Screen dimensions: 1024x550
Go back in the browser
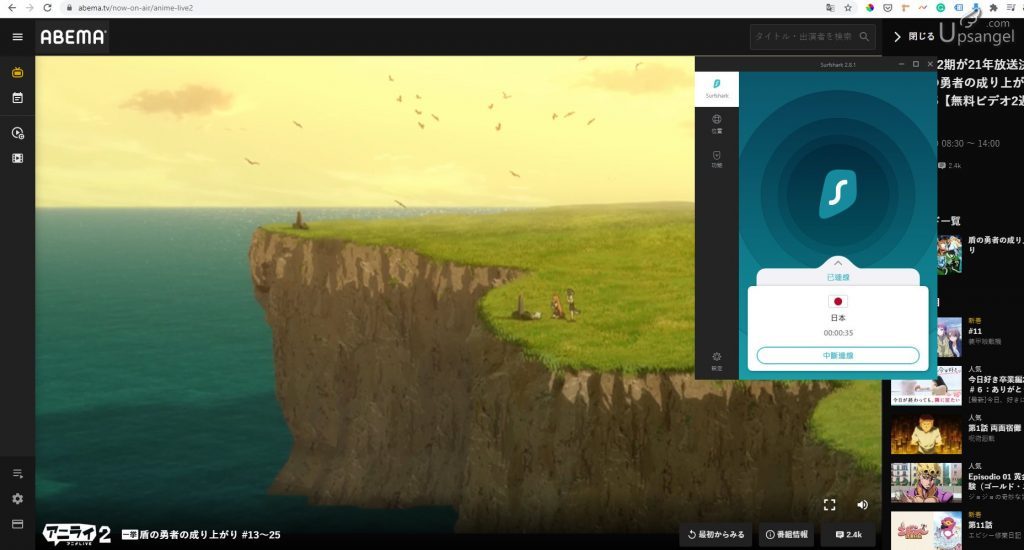tap(12, 8)
